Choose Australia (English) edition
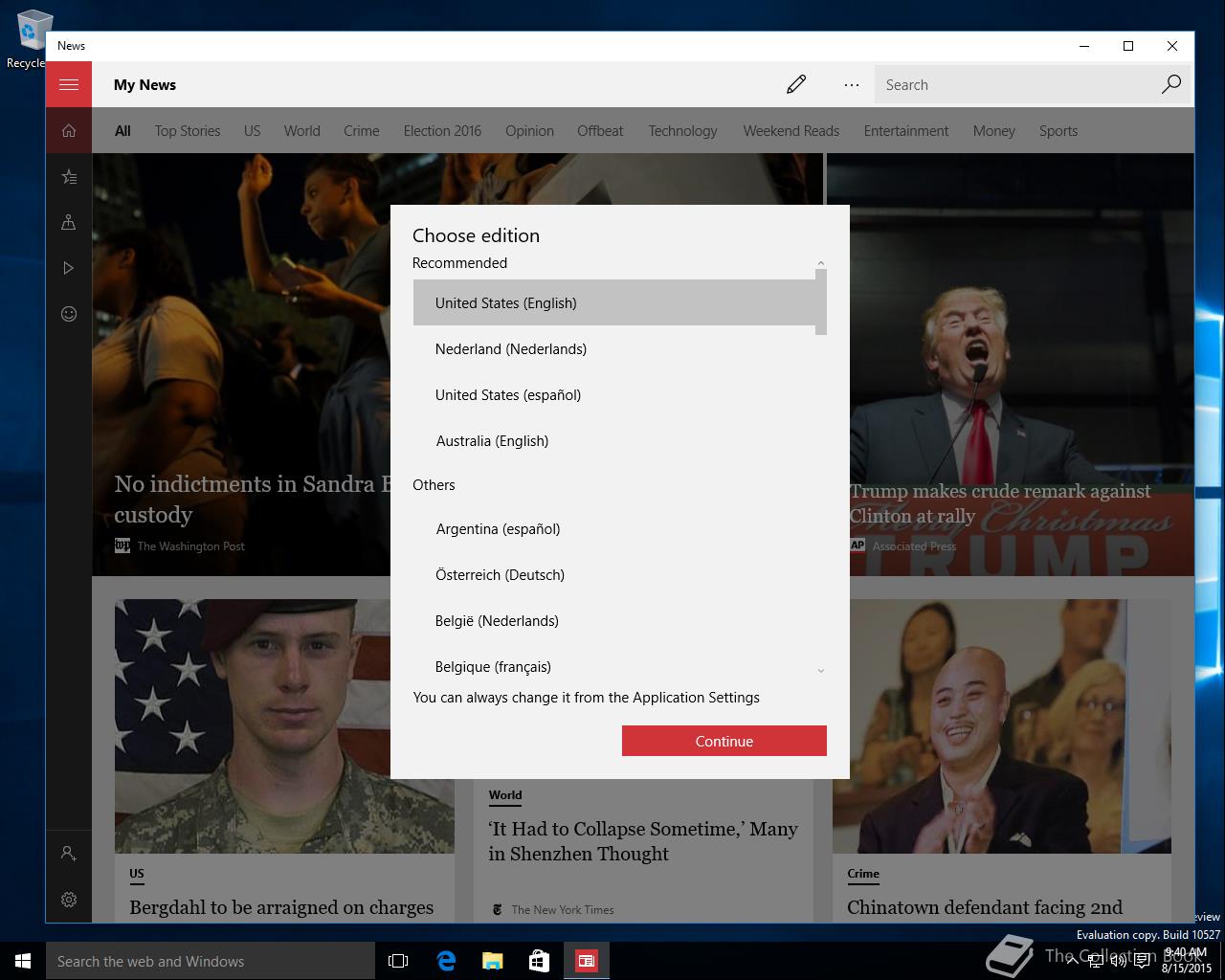Screen dimensions: 1225x980 (x=614, y=440)
